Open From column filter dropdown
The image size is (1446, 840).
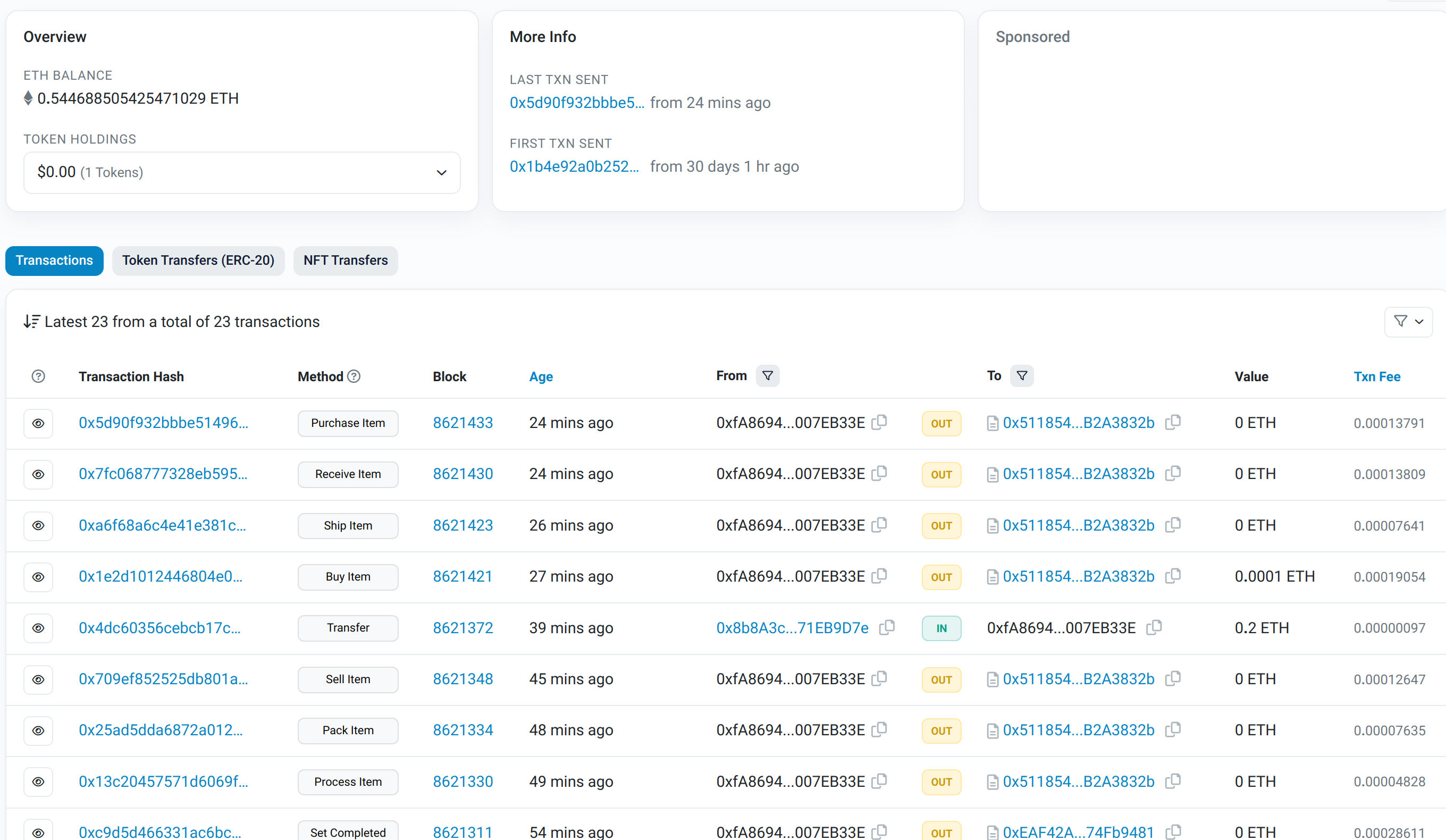tap(767, 376)
